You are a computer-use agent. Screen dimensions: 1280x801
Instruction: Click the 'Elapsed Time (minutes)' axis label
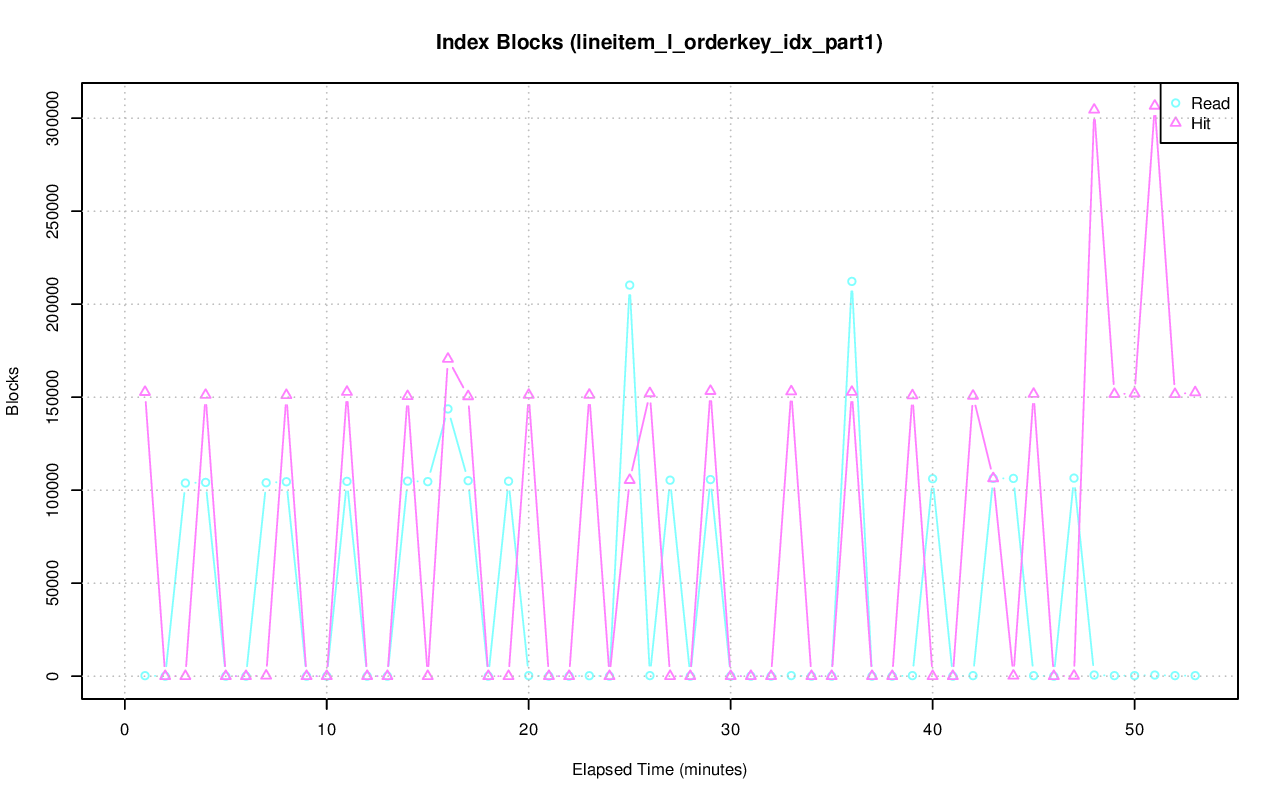[659, 770]
